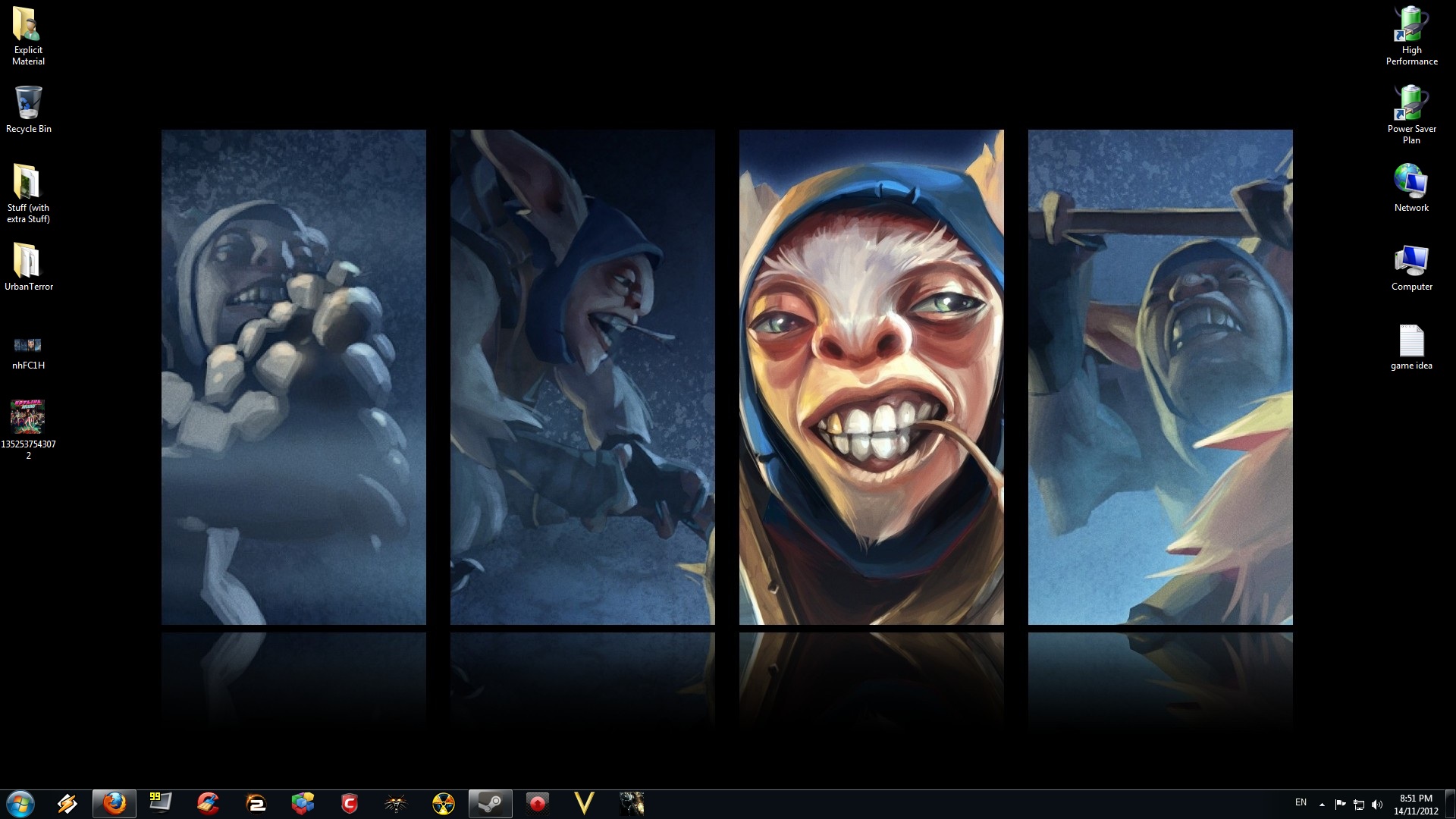This screenshot has height=819, width=1456.
Task: Launch Winamp from the taskbar
Action: click(67, 804)
